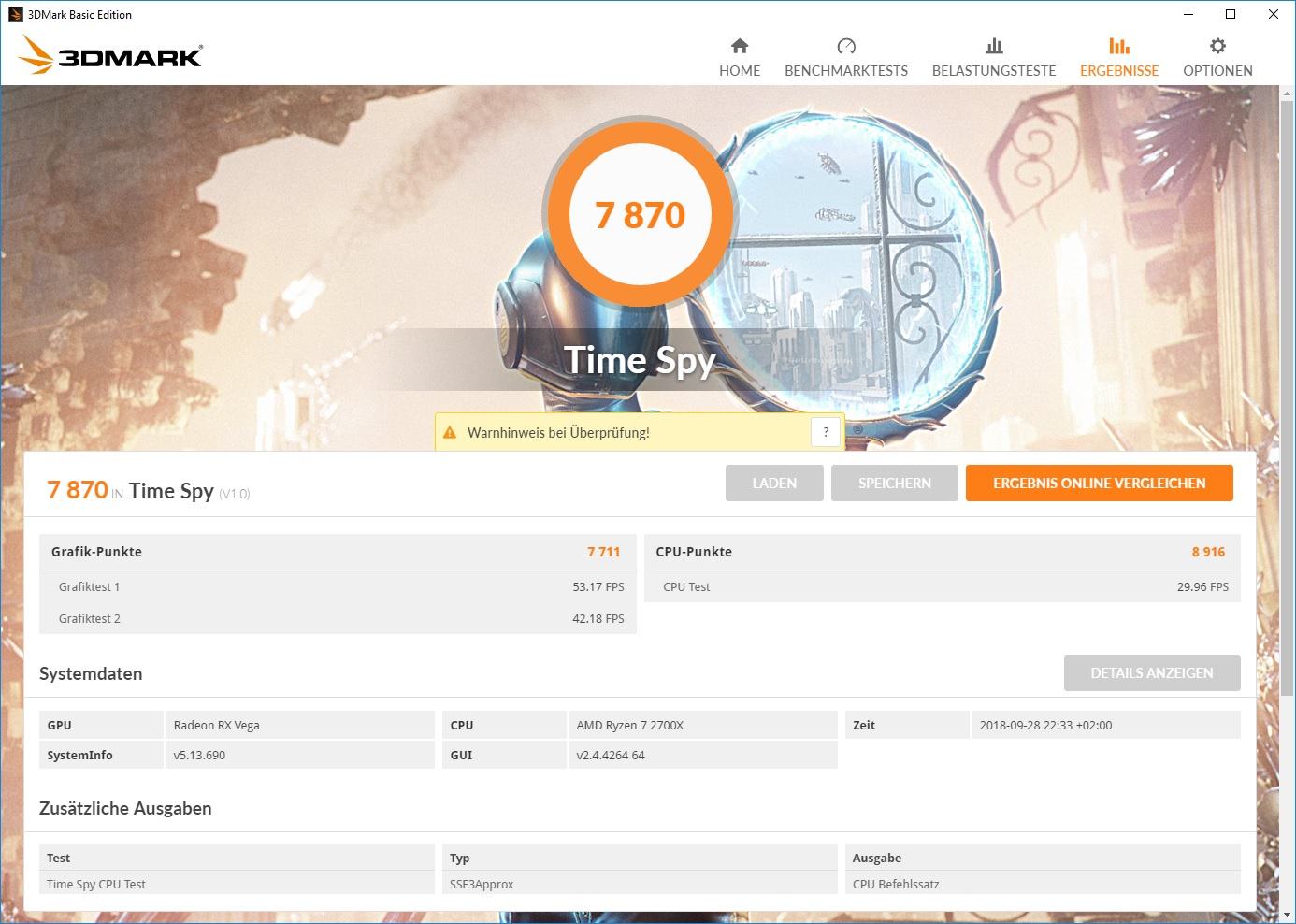Screen dimensions: 1296x924
Task: Click the Home house icon
Action: pos(740,46)
